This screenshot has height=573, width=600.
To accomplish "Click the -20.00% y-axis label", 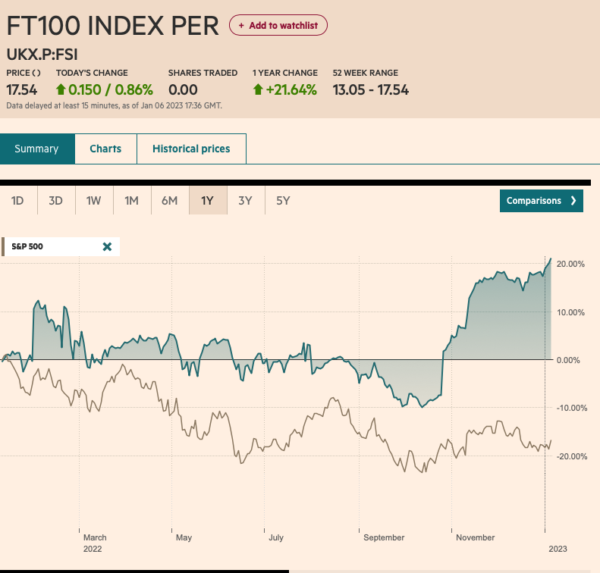I will 572,456.
